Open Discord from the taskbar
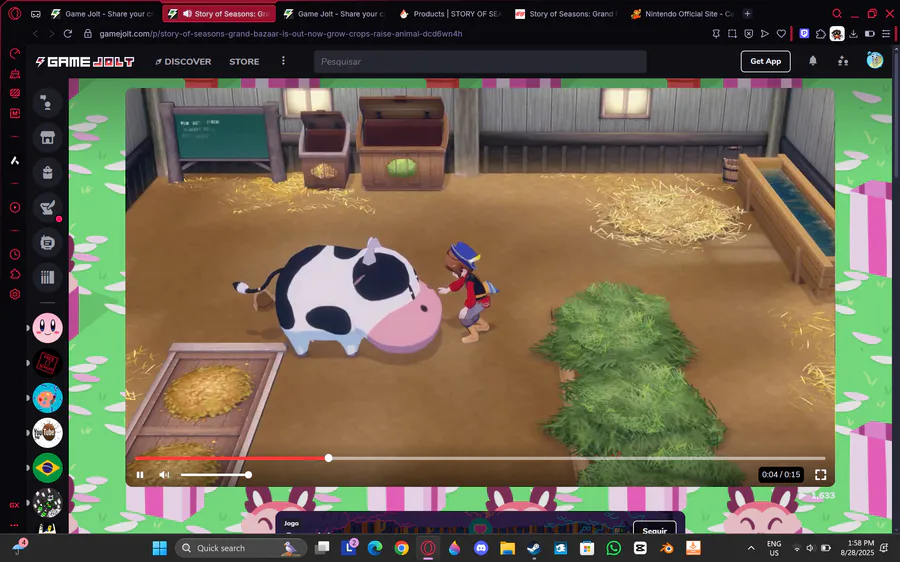 coord(481,548)
